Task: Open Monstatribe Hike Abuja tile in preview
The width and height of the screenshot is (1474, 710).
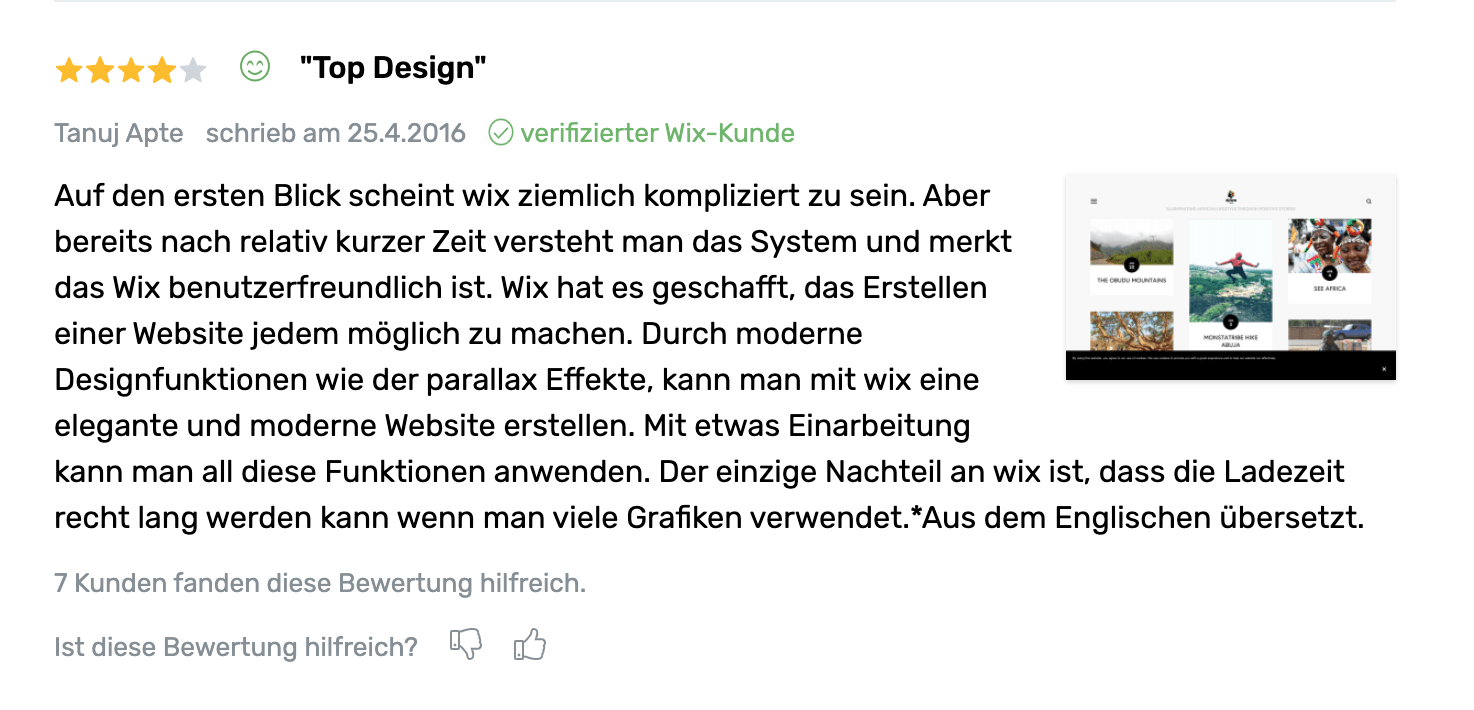Action: click(x=1230, y=285)
